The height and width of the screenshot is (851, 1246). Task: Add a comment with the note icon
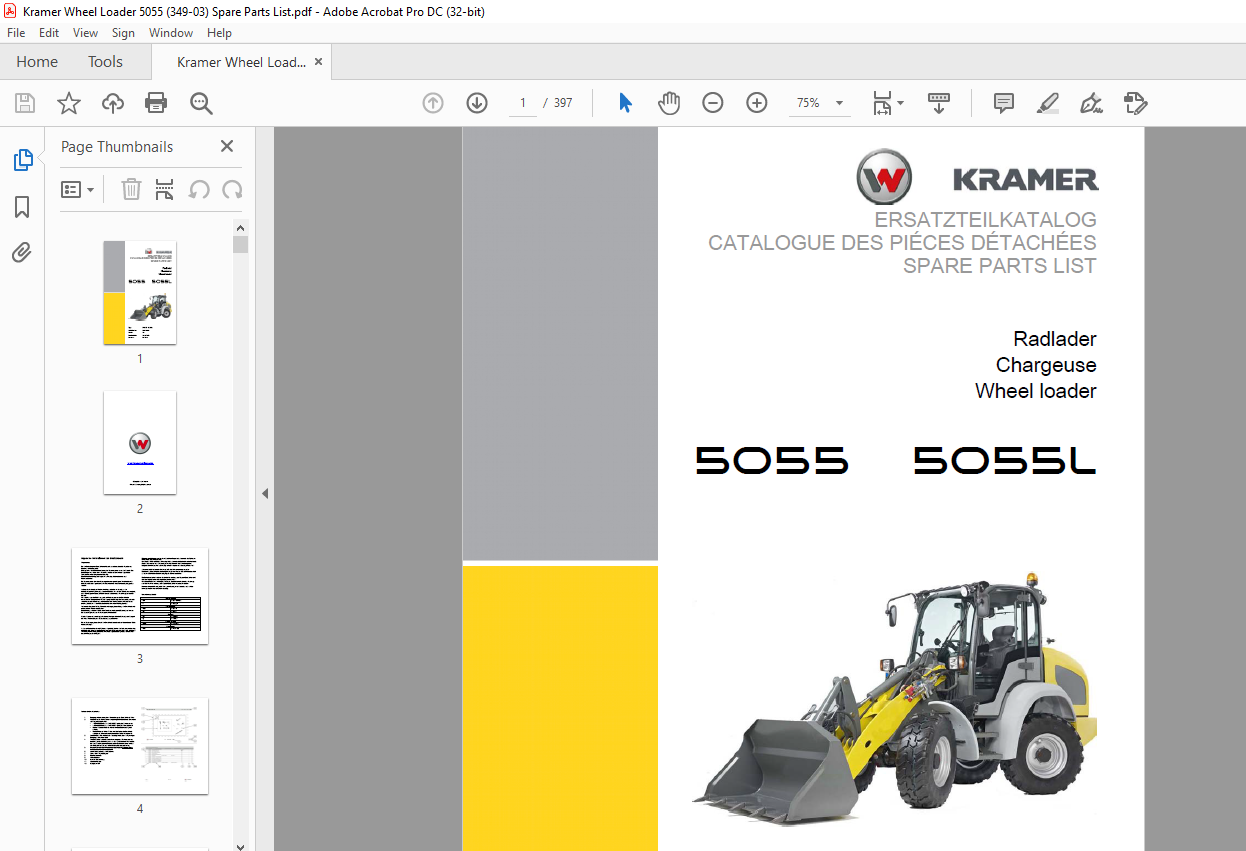tap(1004, 103)
